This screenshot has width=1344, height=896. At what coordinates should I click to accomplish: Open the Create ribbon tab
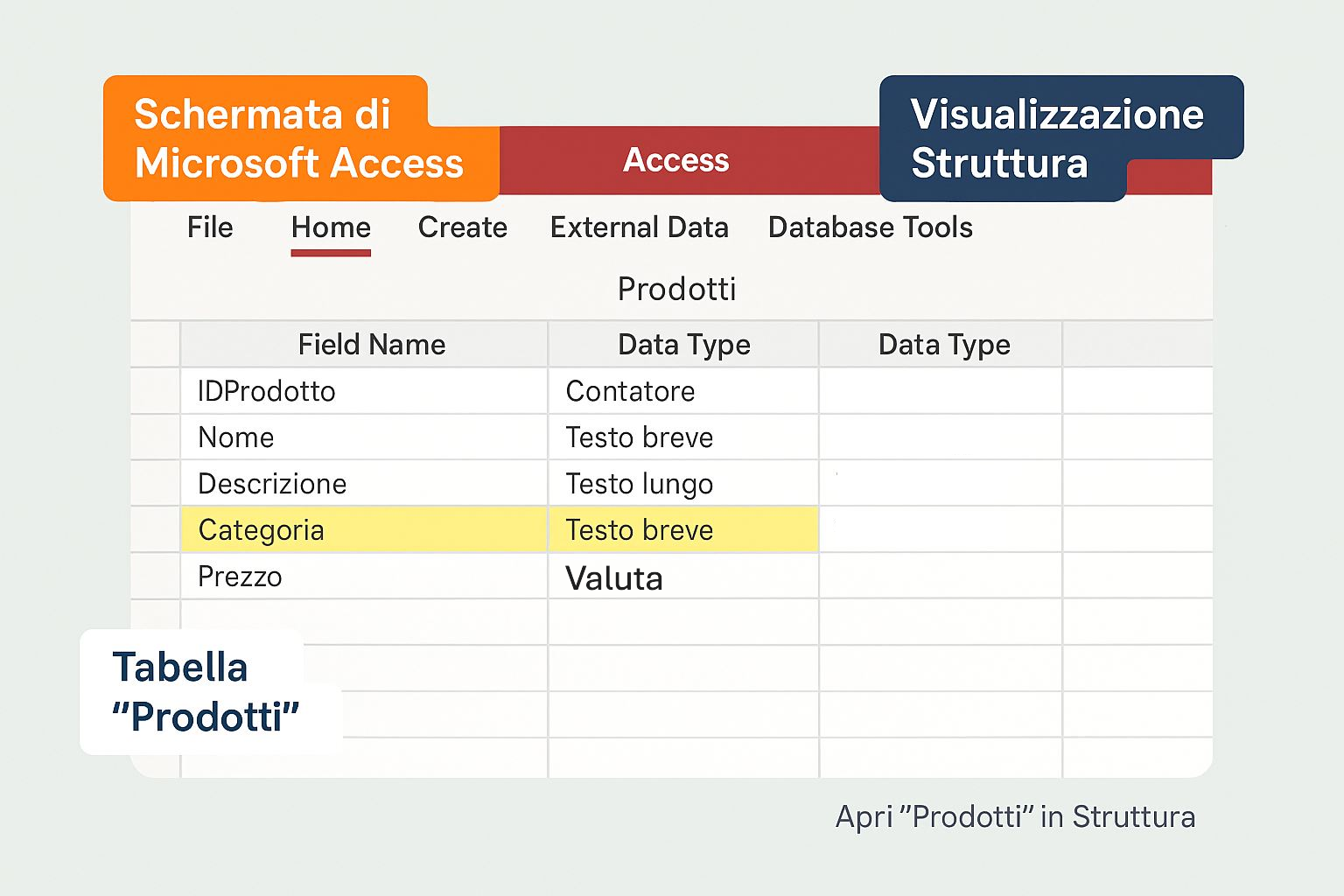tap(463, 227)
